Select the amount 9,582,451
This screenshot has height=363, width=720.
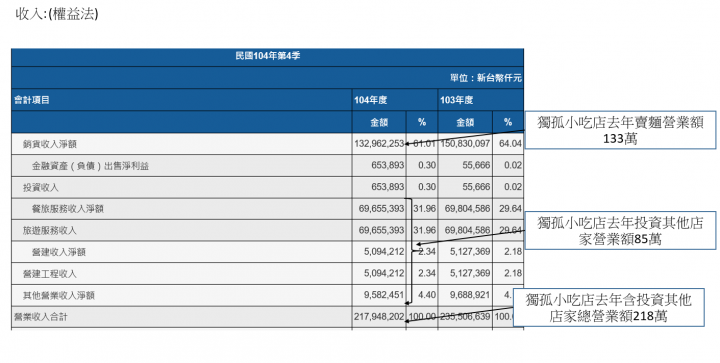(x=384, y=295)
